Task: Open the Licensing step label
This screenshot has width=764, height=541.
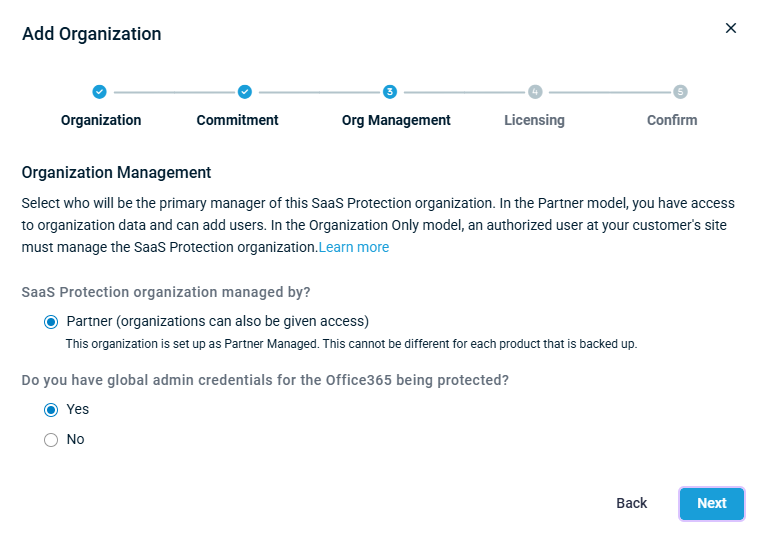Action: pyautogui.click(x=534, y=120)
